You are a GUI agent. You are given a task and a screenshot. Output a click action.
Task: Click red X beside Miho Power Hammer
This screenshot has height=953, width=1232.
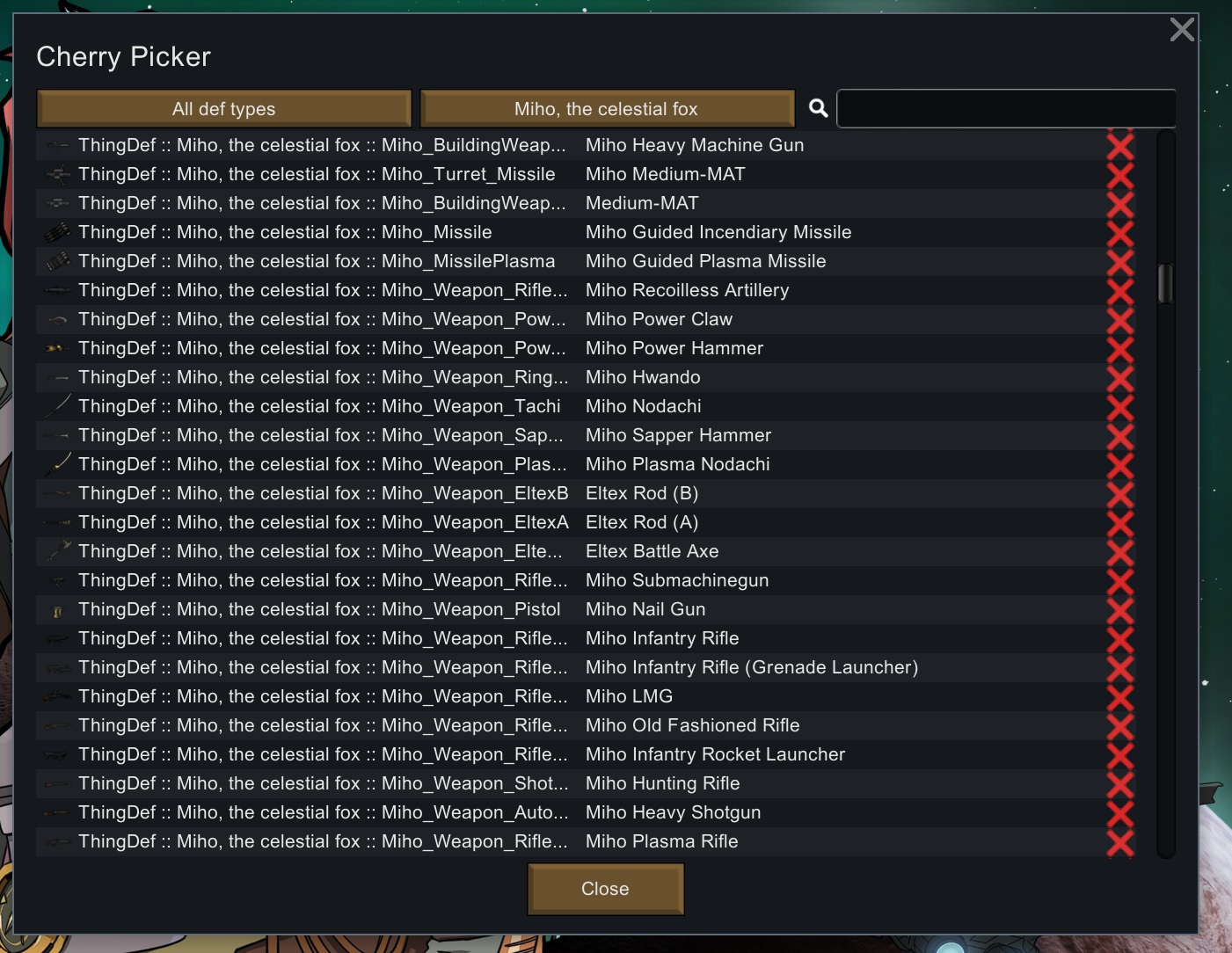click(1119, 348)
